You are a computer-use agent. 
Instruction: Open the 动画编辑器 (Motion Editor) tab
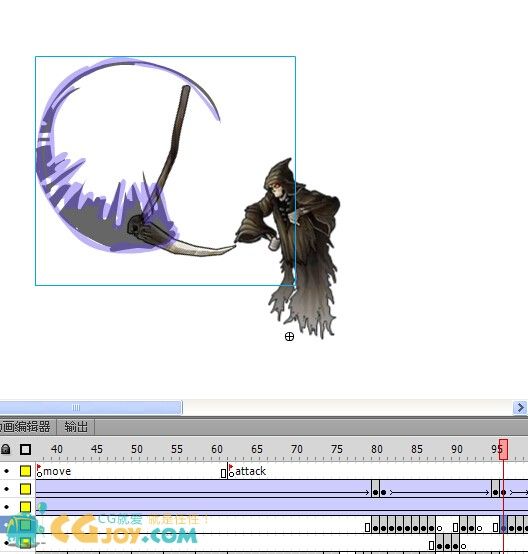point(27,427)
